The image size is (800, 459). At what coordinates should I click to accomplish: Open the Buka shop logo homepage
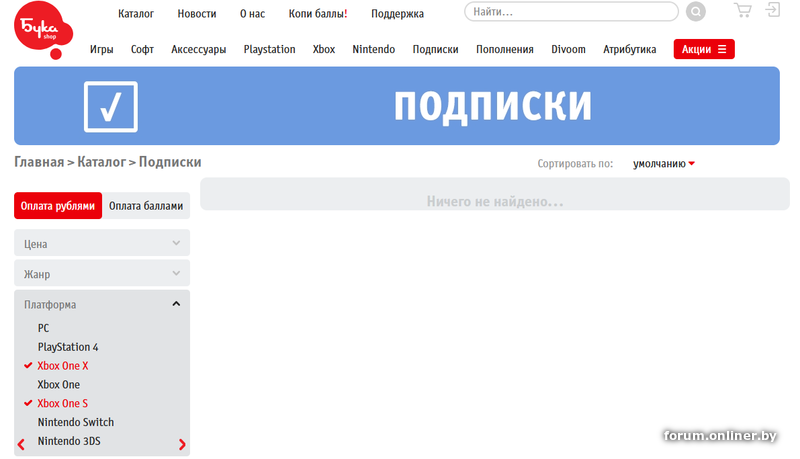click(x=43, y=30)
